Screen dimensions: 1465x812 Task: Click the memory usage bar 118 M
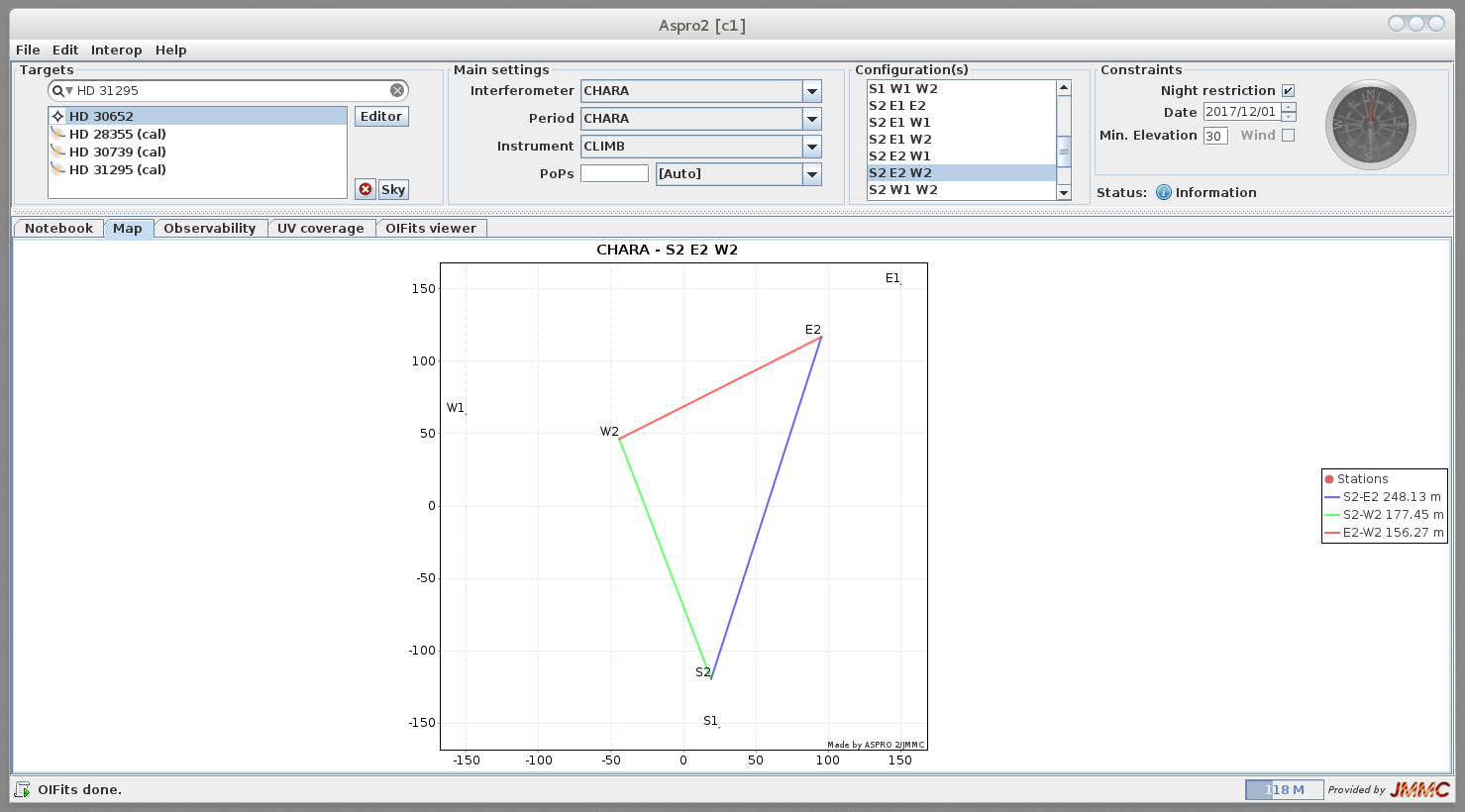pos(1284,789)
